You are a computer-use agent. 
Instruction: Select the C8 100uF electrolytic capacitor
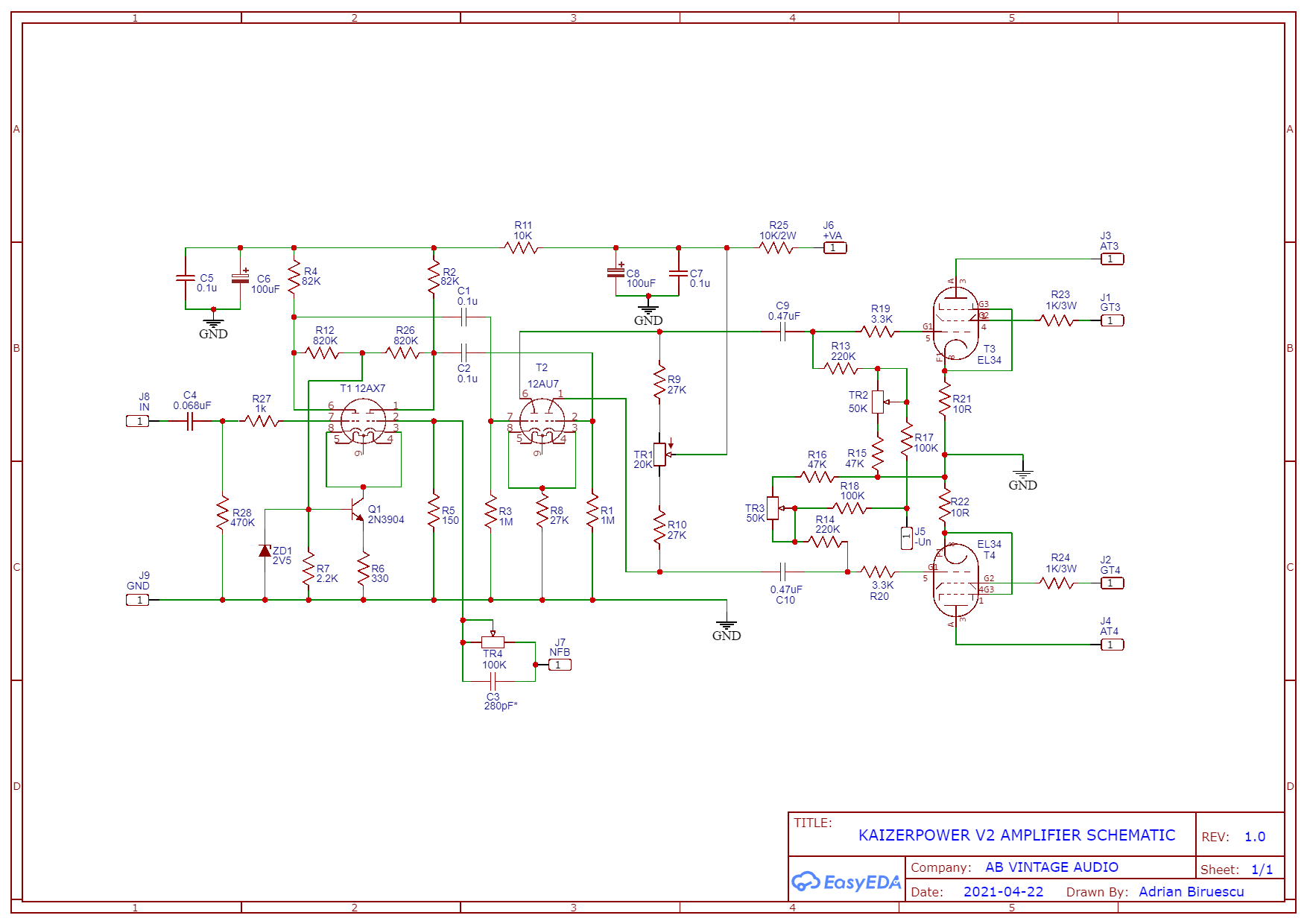point(615,271)
